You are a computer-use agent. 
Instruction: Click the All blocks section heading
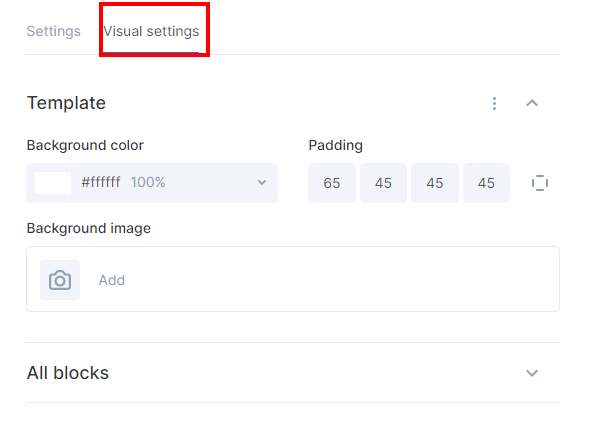point(68,373)
